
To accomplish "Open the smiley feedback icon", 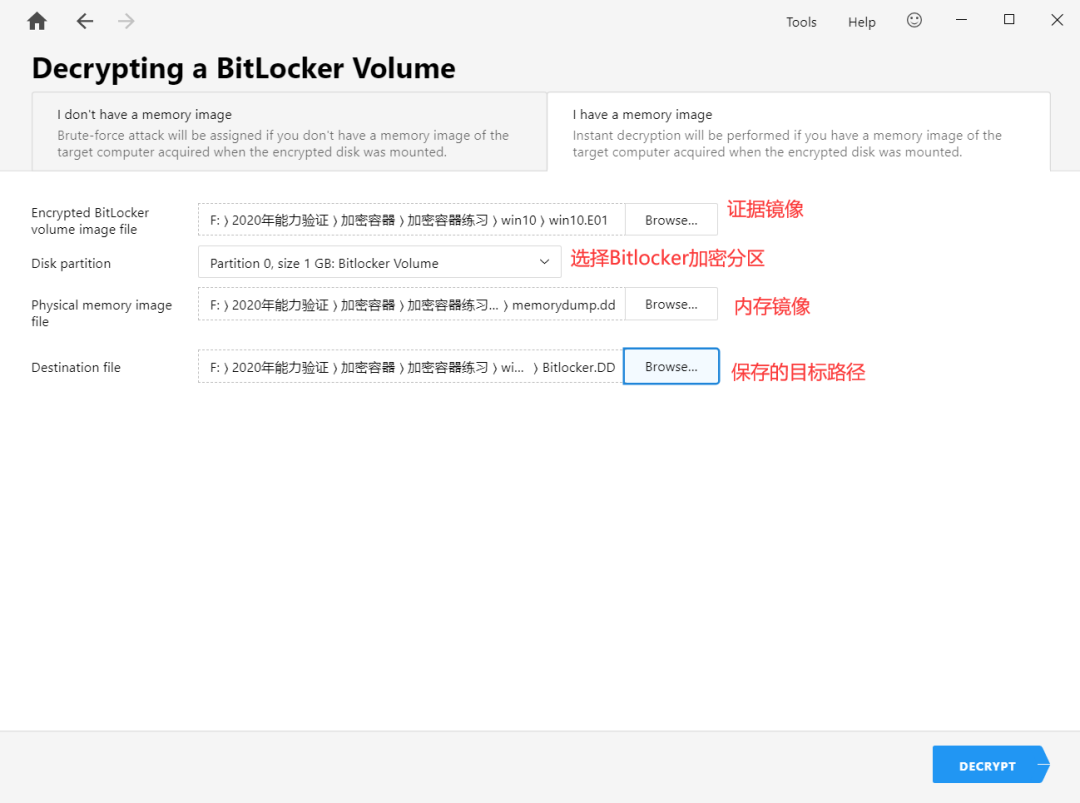I will point(914,21).
